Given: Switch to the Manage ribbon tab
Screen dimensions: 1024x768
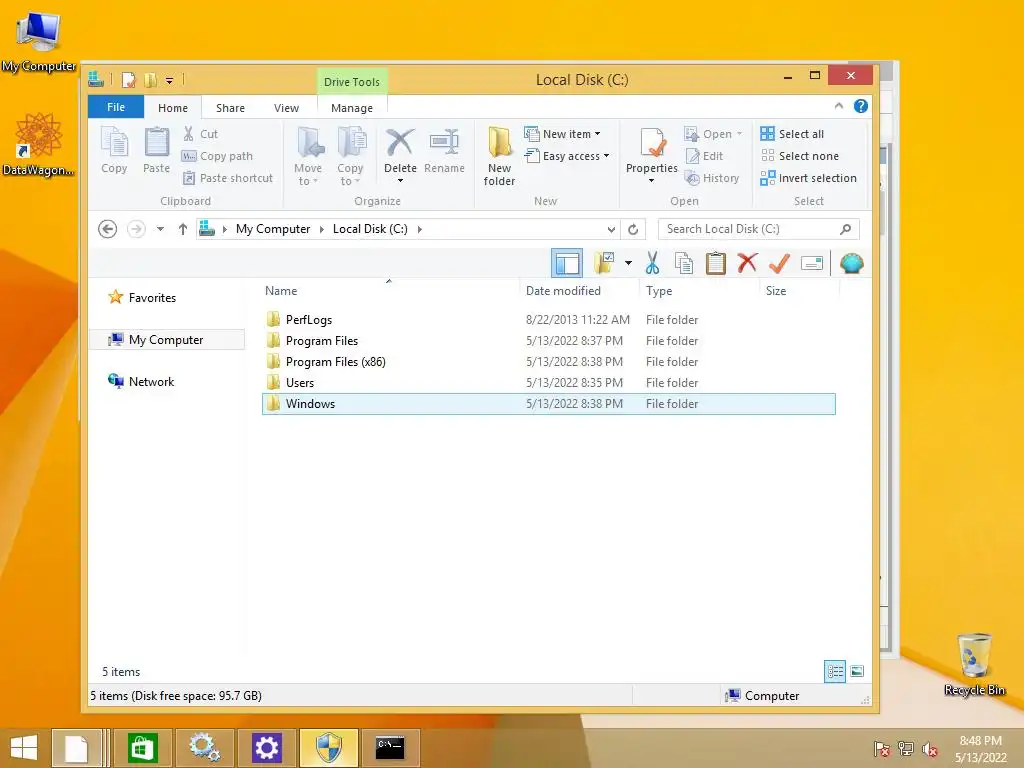Looking at the screenshot, I should click(352, 108).
